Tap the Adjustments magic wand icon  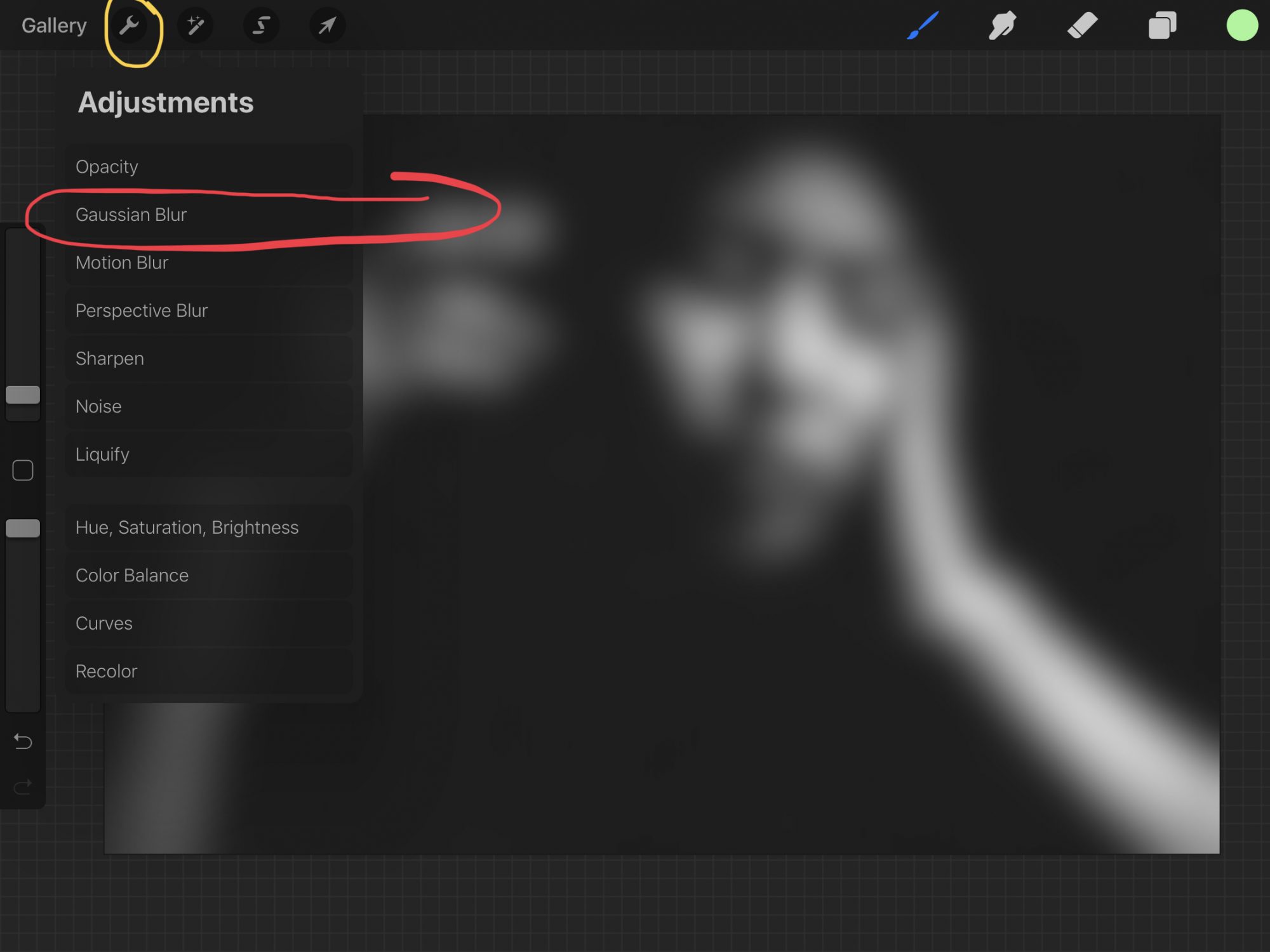pos(196,26)
